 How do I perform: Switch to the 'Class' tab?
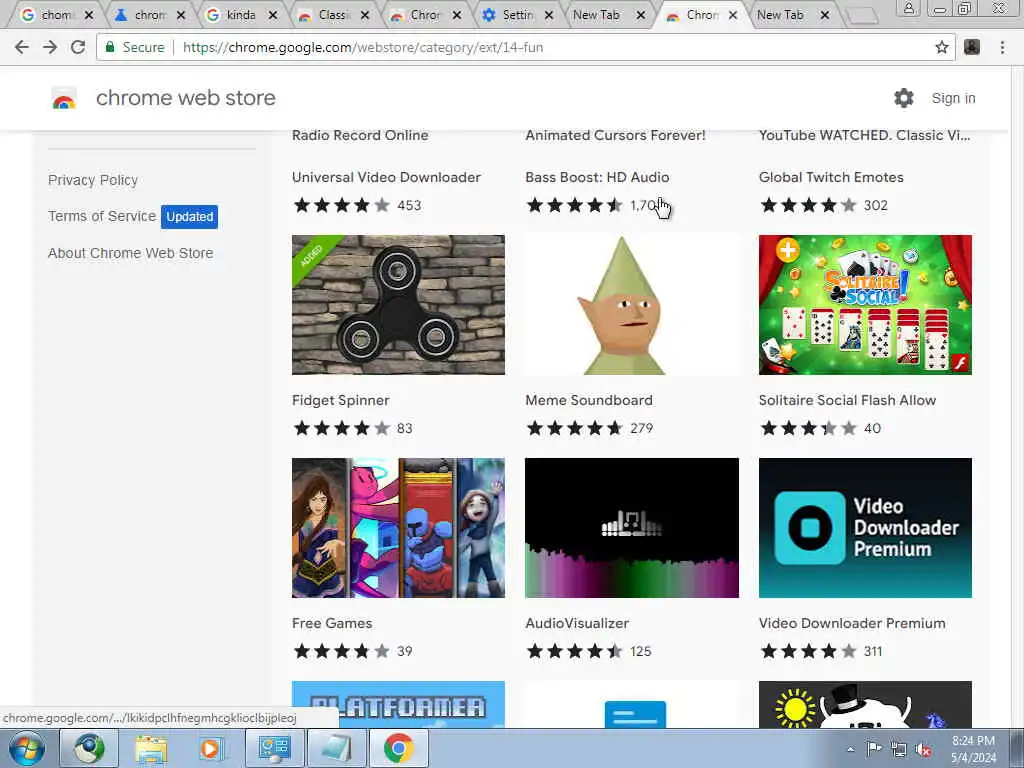[333, 14]
